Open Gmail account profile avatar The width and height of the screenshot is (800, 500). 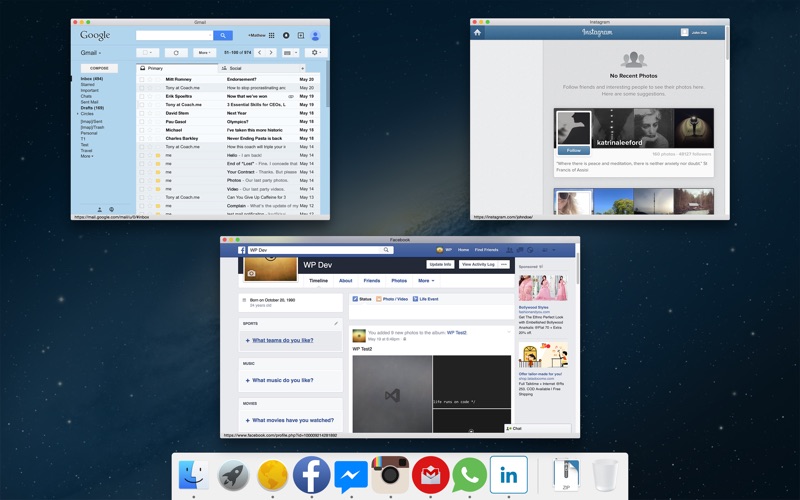click(x=315, y=36)
